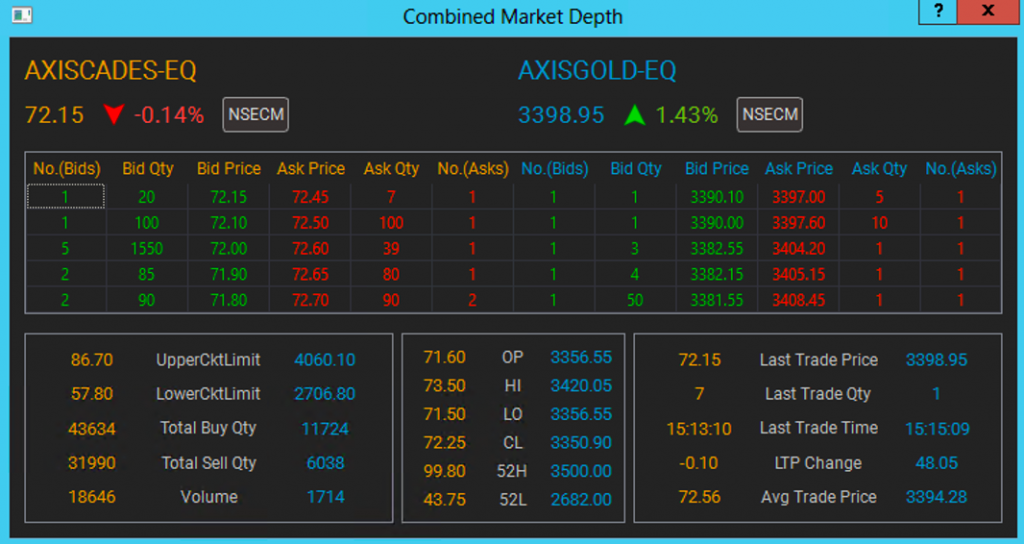This screenshot has width=1024, height=544.
Task: Click the green up arrow beside 1.43%
Action: coord(634,115)
